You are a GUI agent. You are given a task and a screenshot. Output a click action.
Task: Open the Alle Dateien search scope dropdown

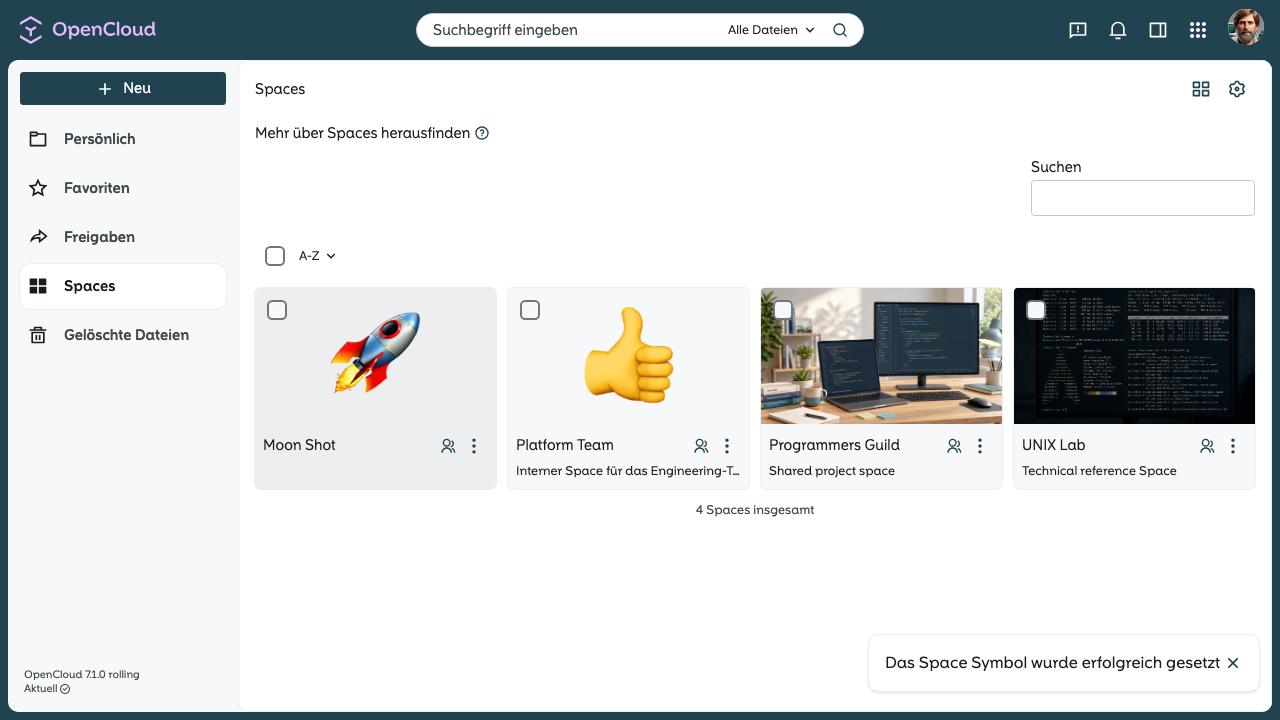coord(771,30)
